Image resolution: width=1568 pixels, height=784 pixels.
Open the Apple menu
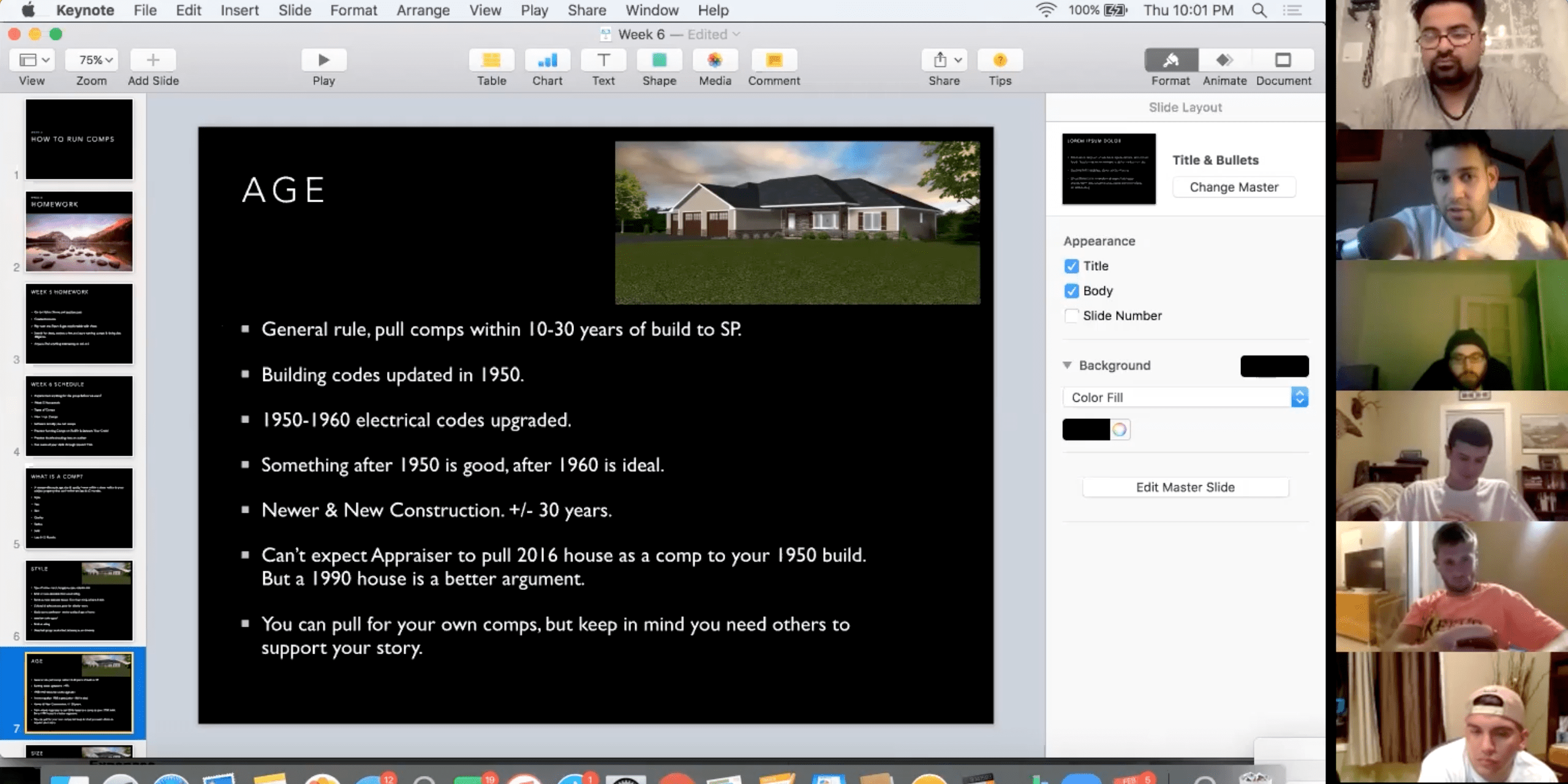(x=28, y=10)
